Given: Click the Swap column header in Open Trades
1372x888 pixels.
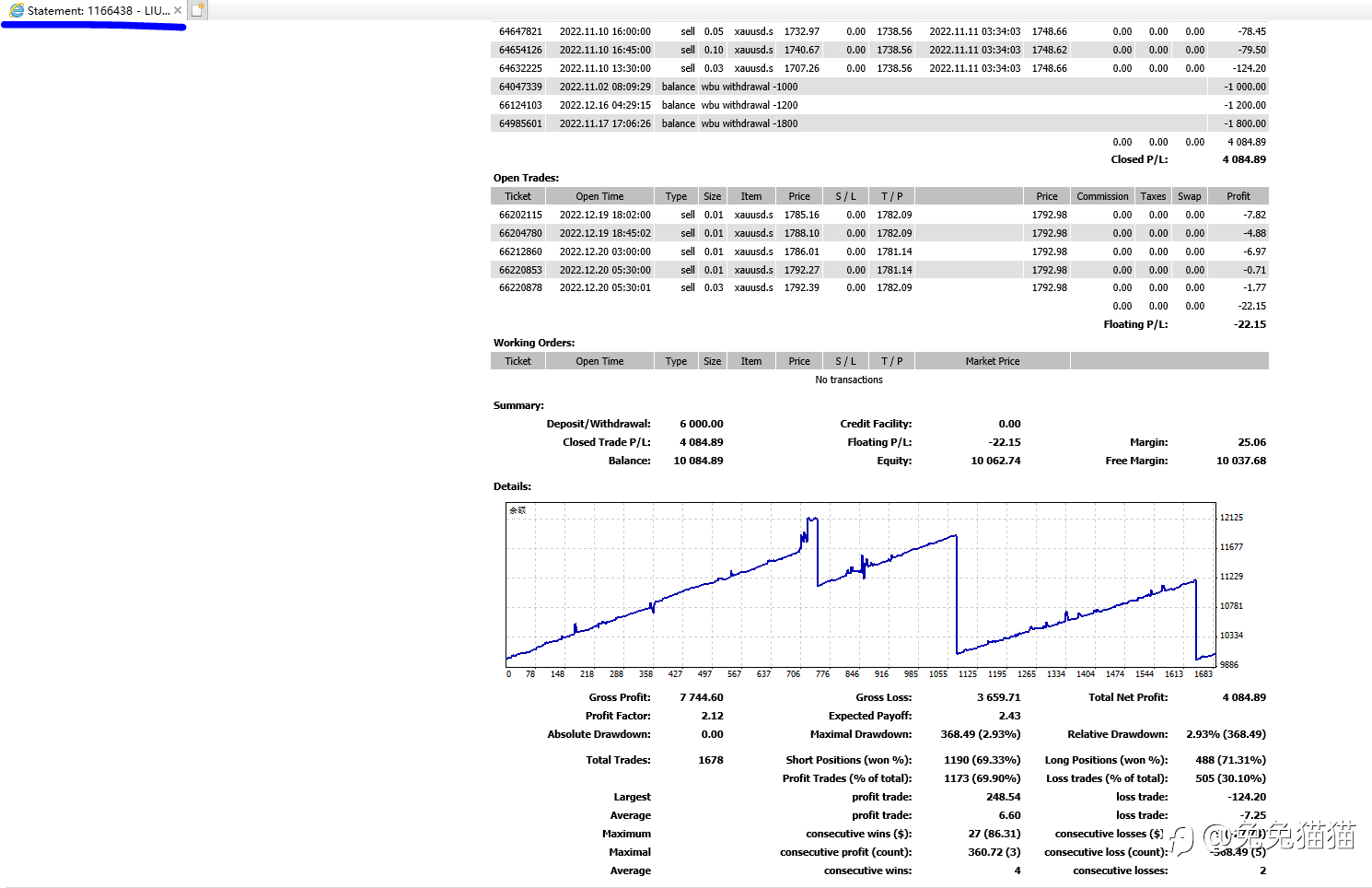Looking at the screenshot, I should [1189, 196].
